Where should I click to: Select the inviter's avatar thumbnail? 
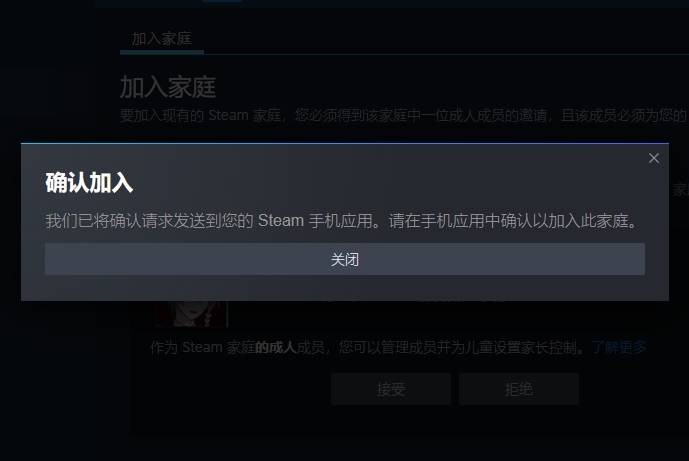[x=192, y=314]
